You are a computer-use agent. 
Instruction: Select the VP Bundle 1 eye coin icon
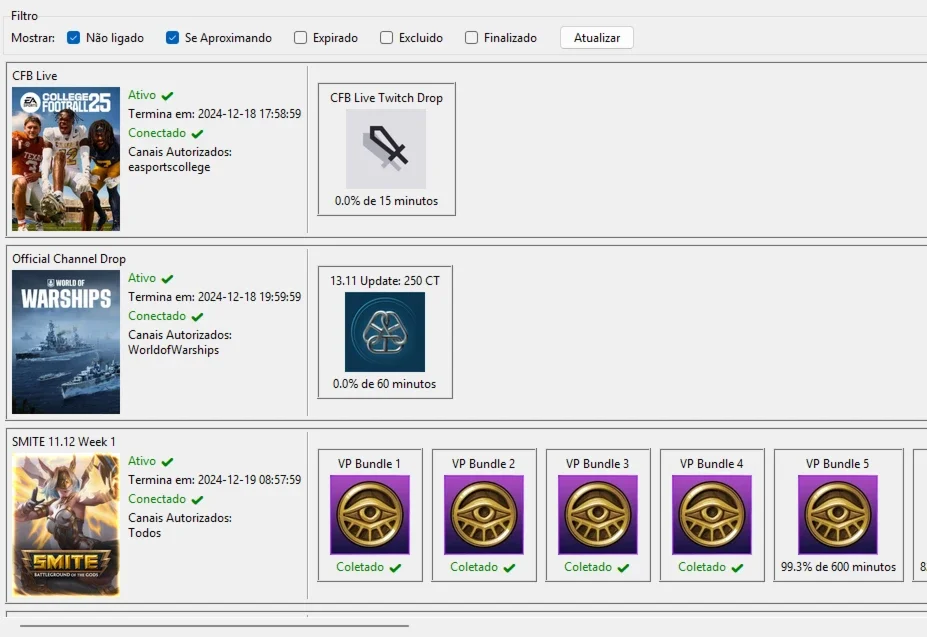[369, 515]
